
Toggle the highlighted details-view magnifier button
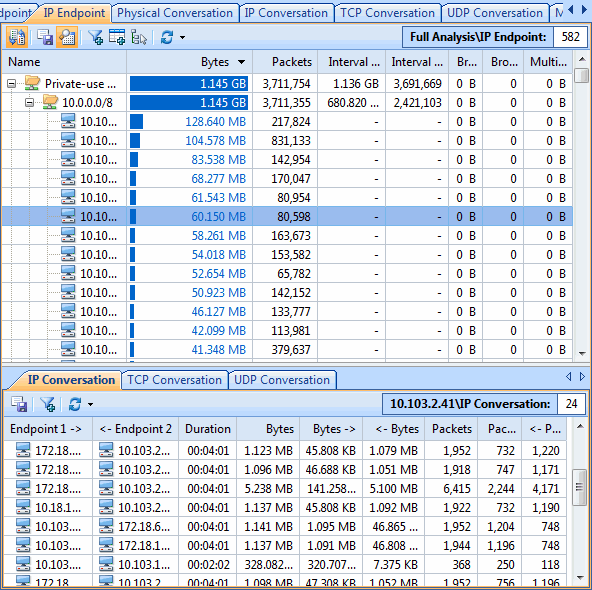67,37
